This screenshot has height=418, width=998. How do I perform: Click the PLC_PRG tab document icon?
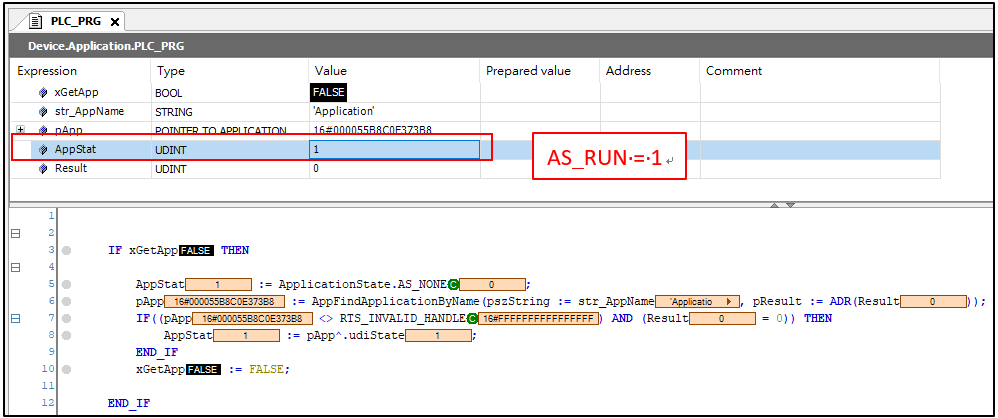[x=35, y=21]
